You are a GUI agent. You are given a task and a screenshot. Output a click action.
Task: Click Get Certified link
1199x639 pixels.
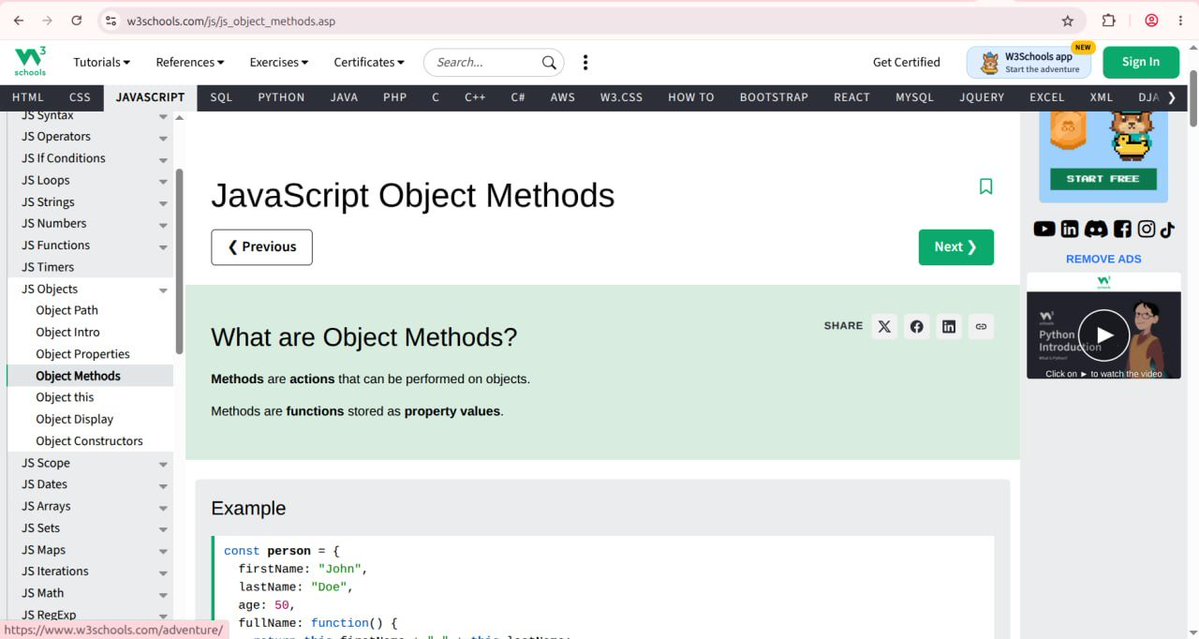click(906, 63)
